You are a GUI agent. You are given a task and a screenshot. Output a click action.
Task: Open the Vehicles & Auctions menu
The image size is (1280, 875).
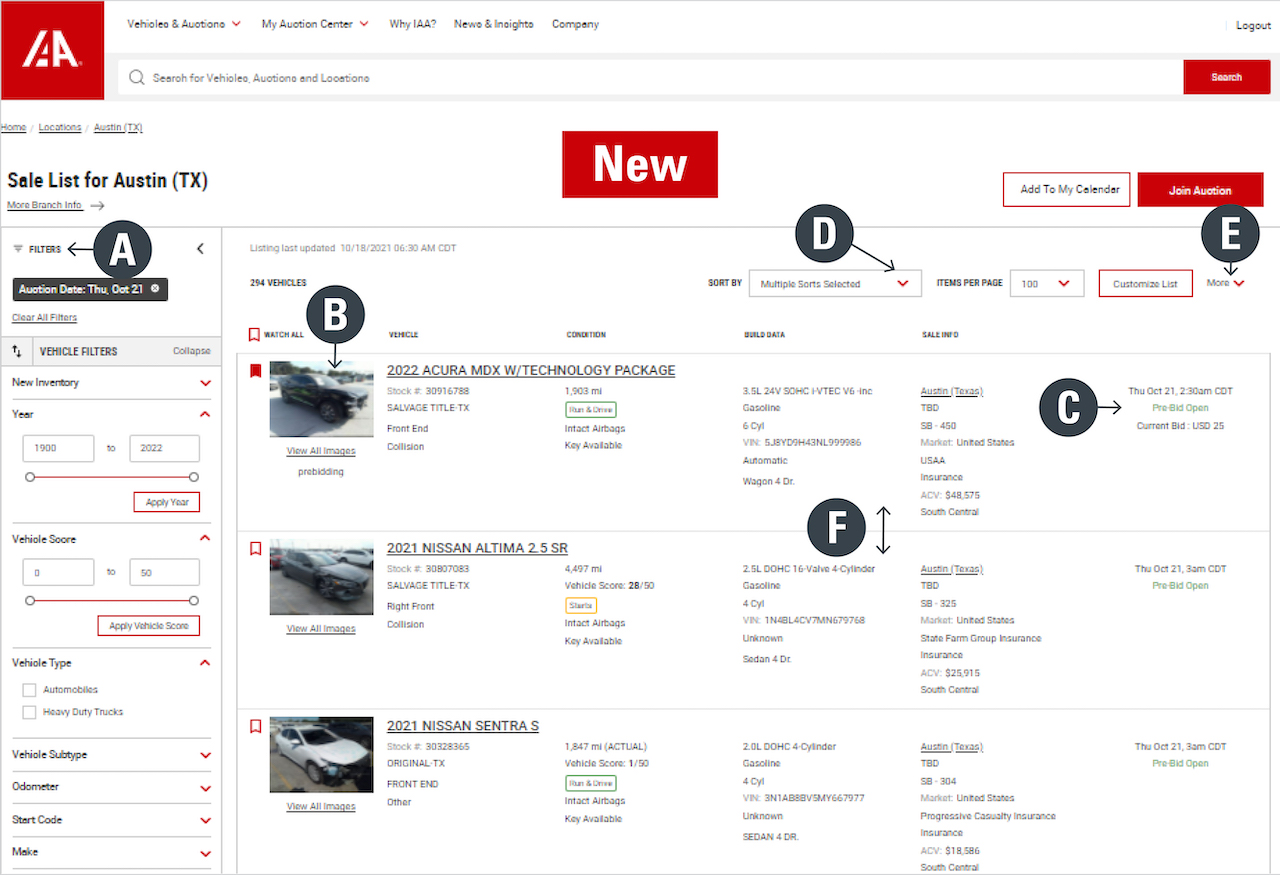pos(184,24)
